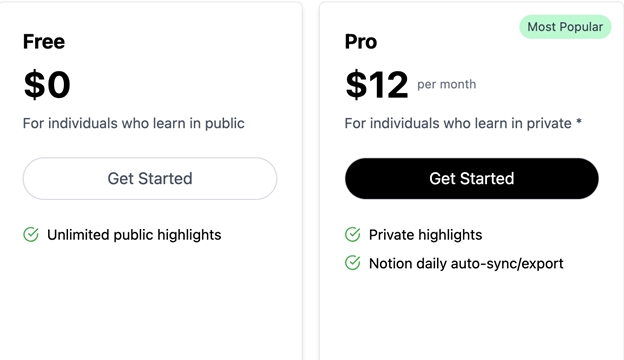Image resolution: width=624 pixels, height=360 pixels.
Task: Click the asterisk after 'learn in private'
Action: (x=579, y=121)
